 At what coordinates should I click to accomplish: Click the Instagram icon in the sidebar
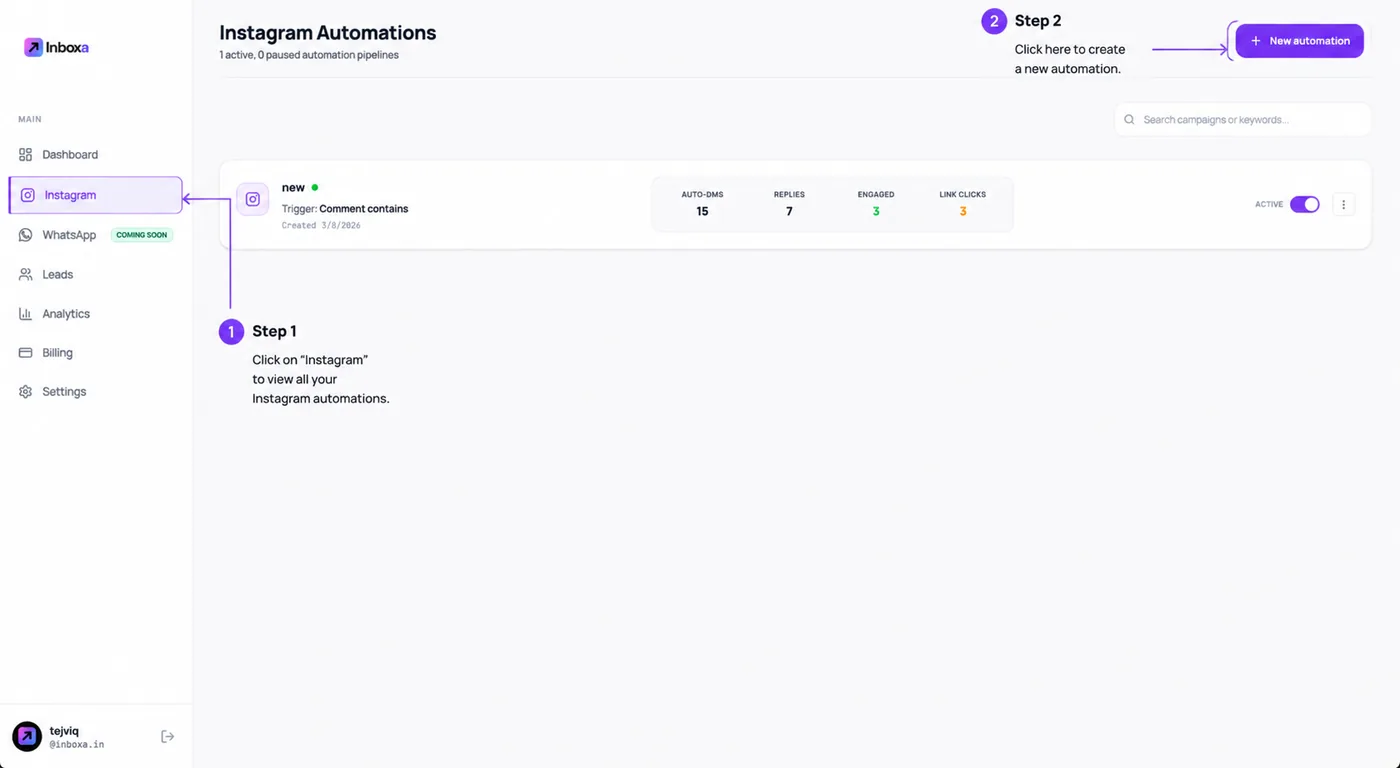tap(28, 195)
